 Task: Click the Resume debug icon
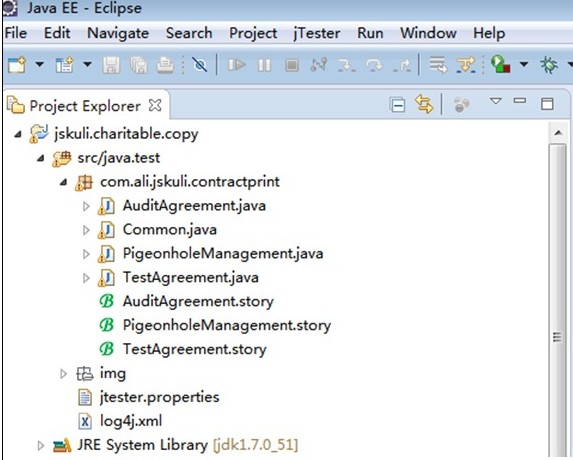tap(237, 65)
